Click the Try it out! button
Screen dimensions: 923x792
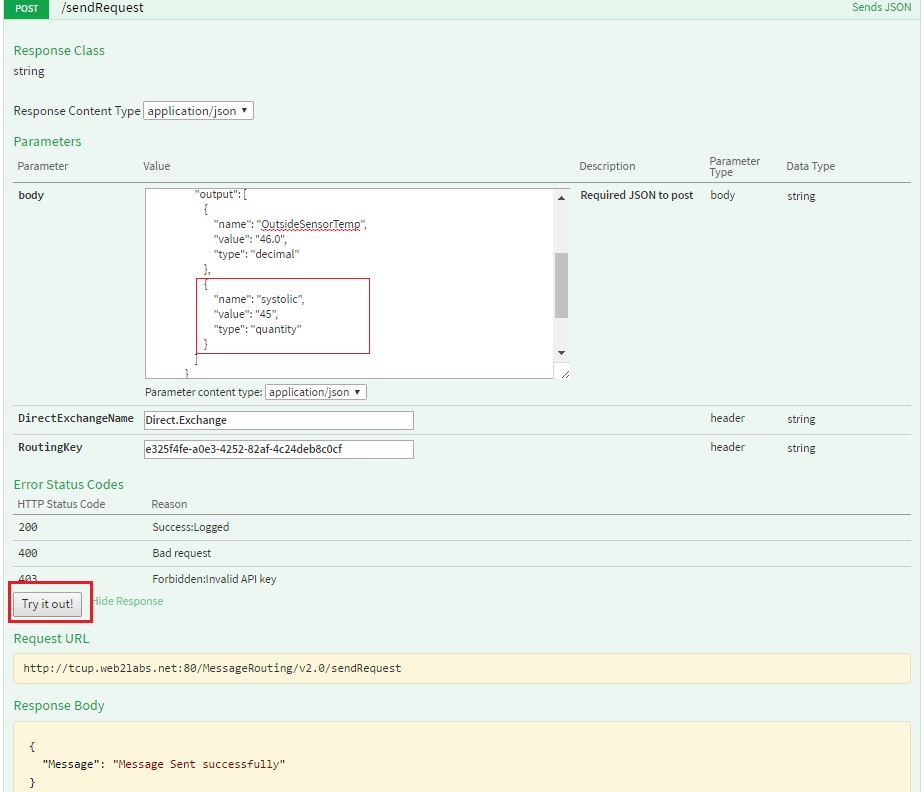pos(48,604)
